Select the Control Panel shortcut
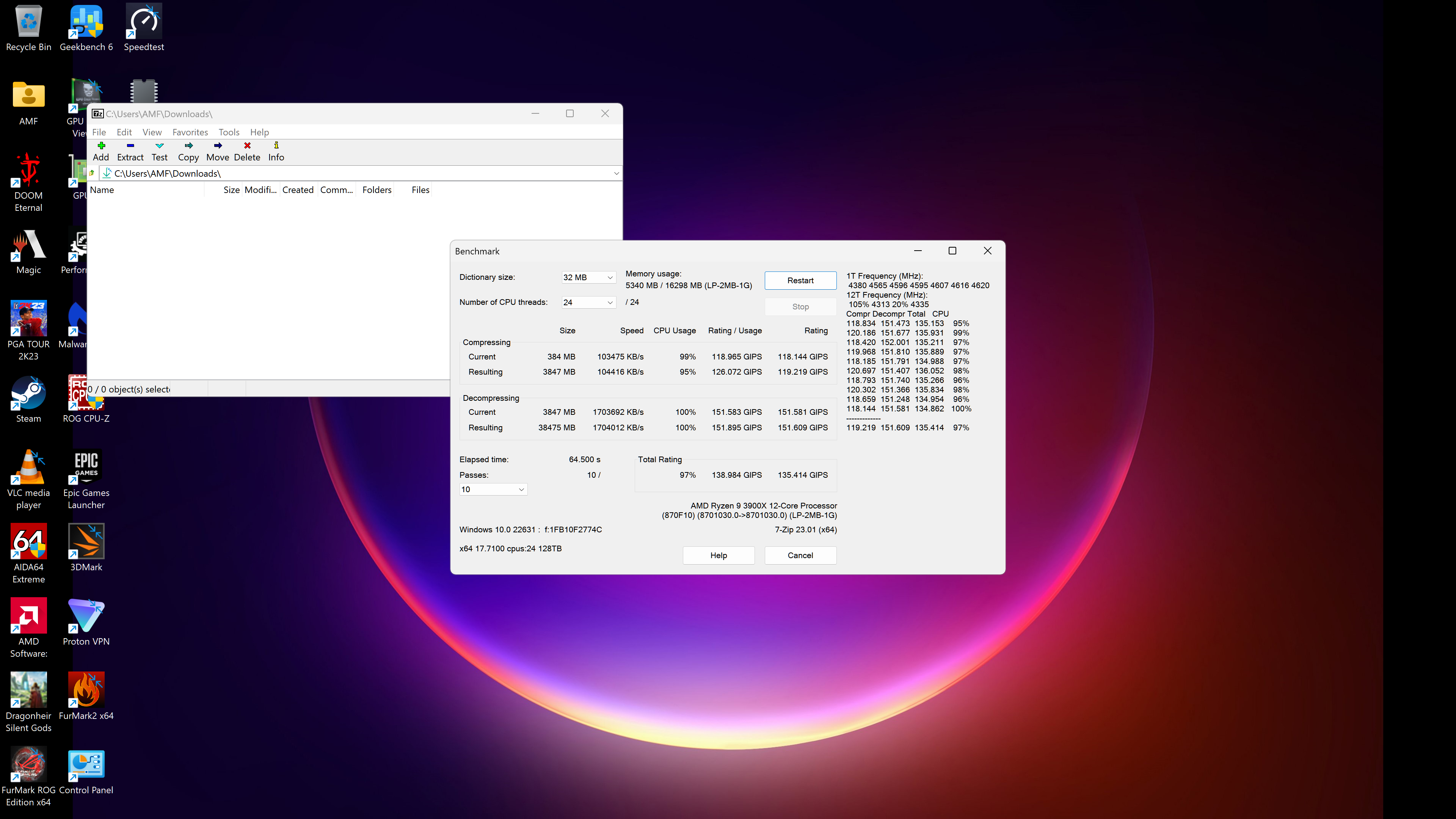This screenshot has height=819, width=1456. pos(86,771)
